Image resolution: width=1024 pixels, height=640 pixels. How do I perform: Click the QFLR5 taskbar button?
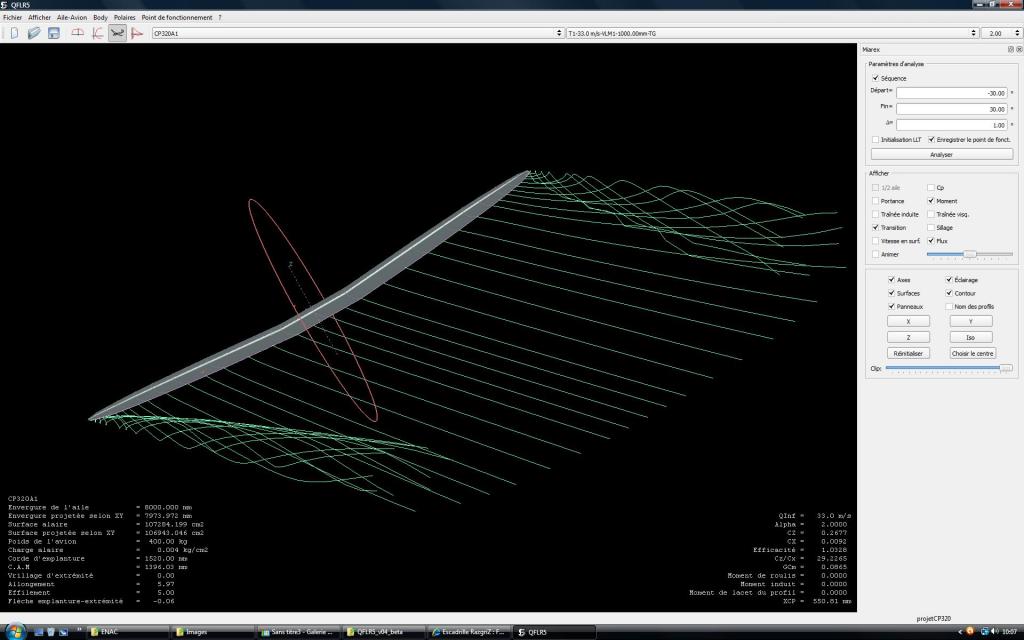point(555,632)
